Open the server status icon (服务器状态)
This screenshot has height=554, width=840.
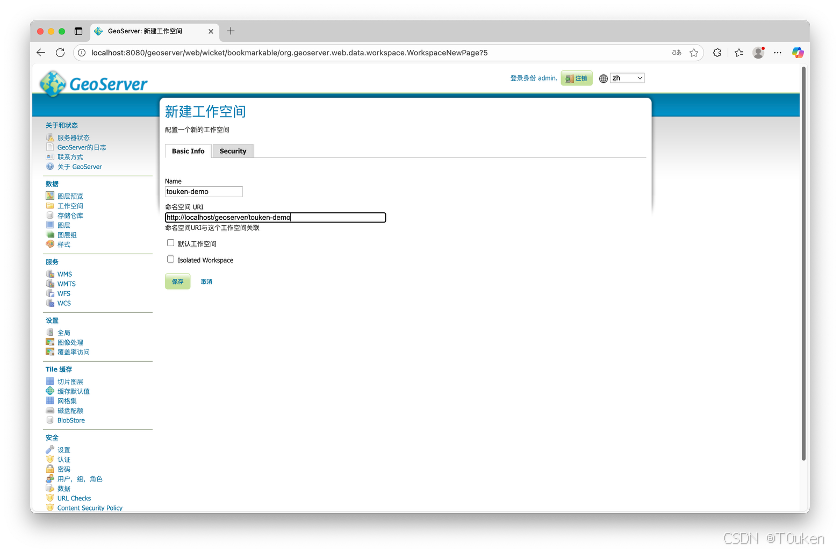50,138
